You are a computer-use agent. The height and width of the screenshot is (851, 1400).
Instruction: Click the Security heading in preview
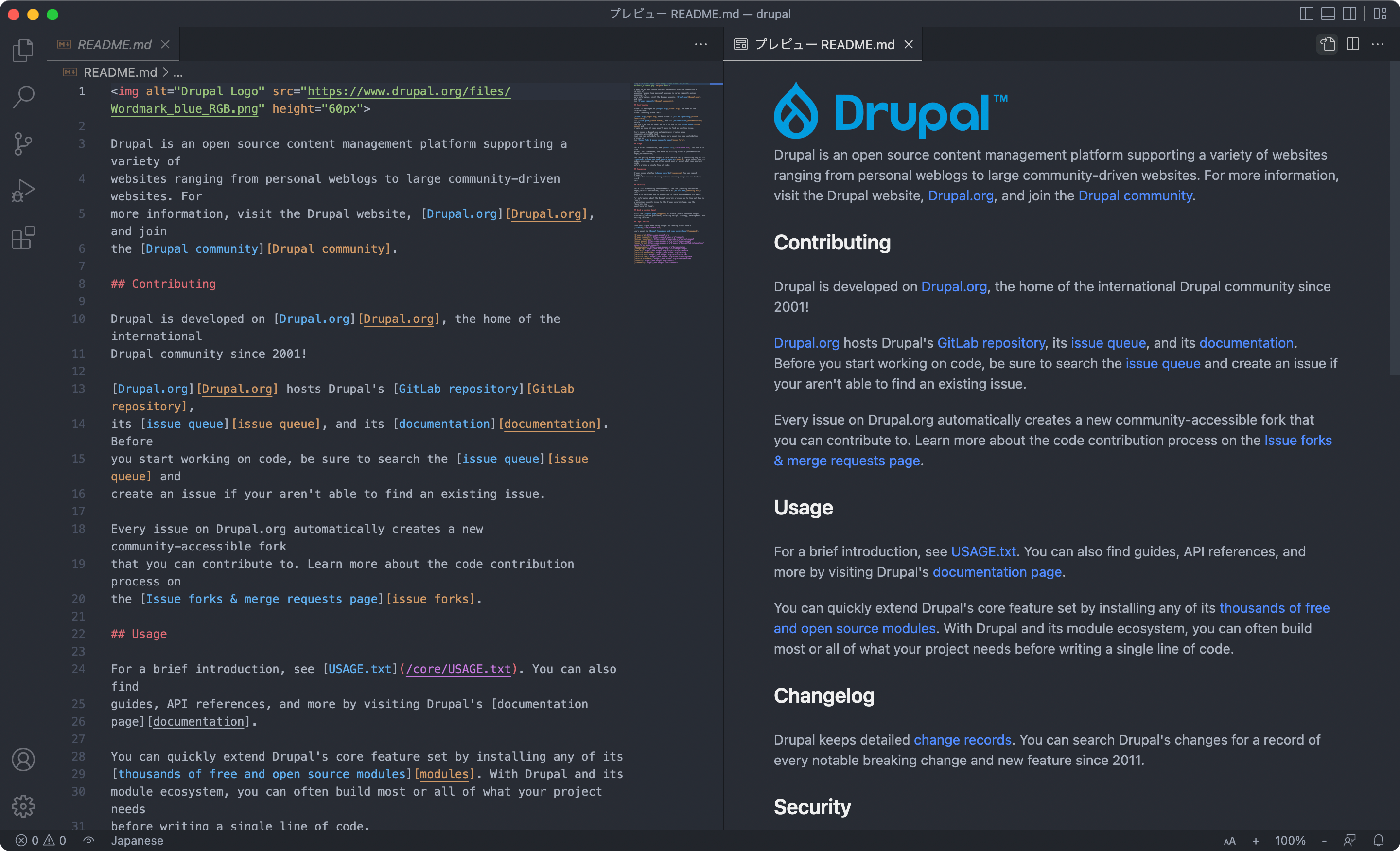pyautogui.click(x=812, y=807)
